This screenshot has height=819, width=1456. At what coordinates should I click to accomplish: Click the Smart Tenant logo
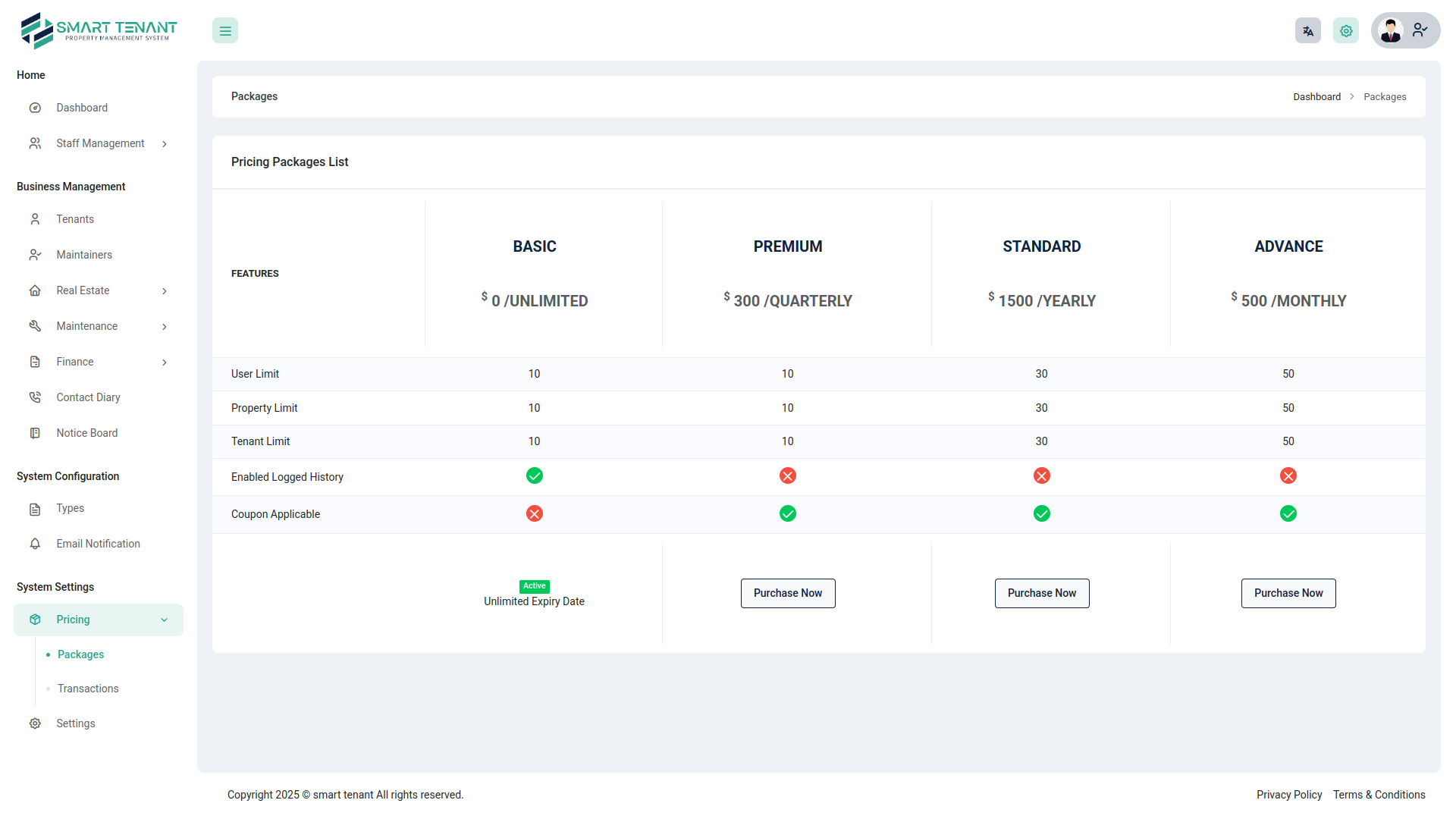(x=98, y=30)
